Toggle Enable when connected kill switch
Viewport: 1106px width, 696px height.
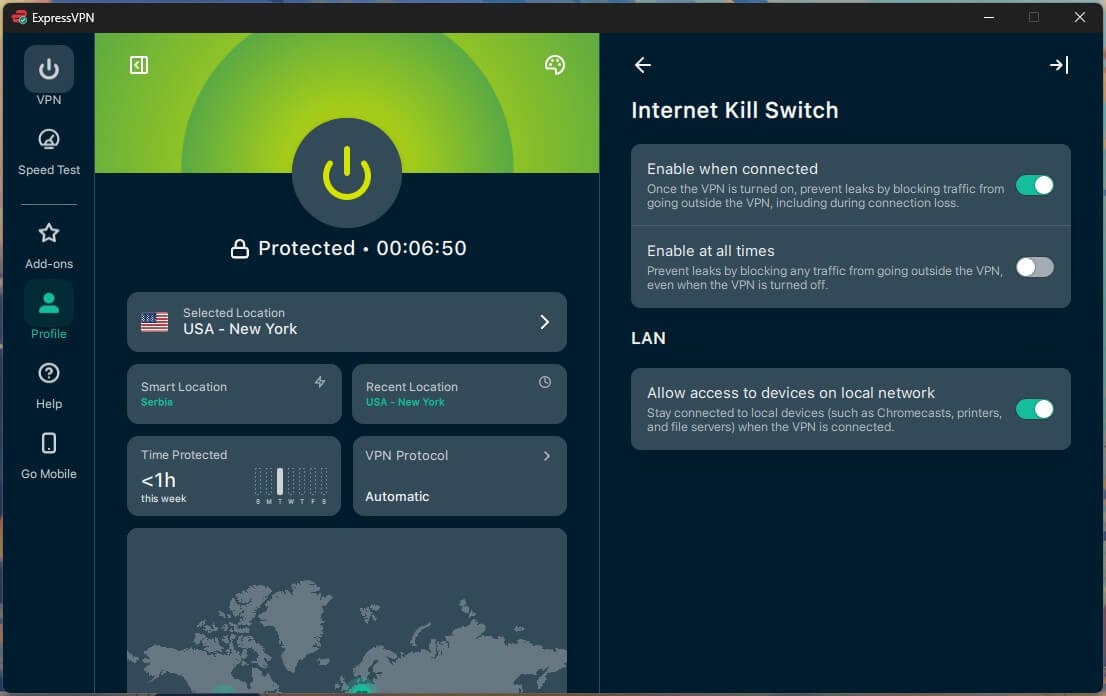point(1034,185)
